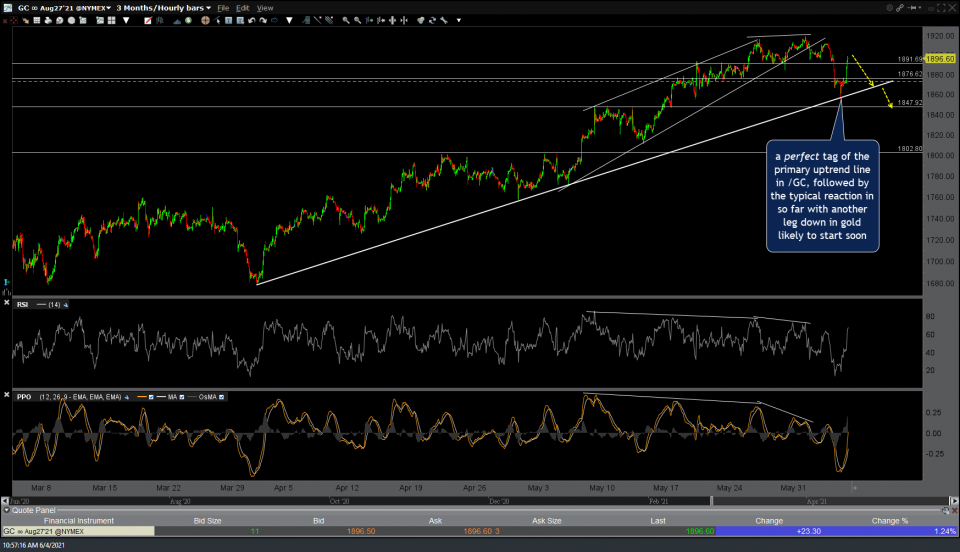Click the Financial Instrument column header
This screenshot has width=960, height=552.
(x=77, y=519)
